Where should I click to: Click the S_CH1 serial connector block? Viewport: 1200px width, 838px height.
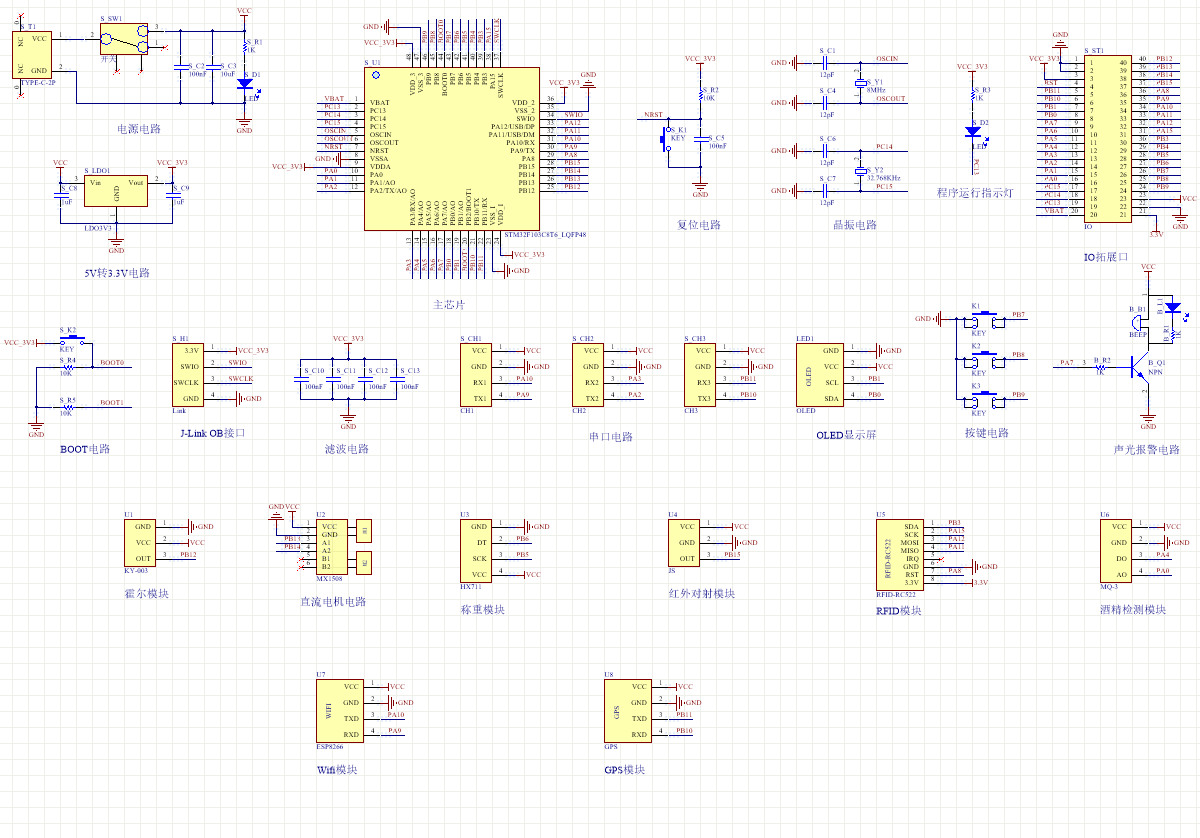pos(474,374)
